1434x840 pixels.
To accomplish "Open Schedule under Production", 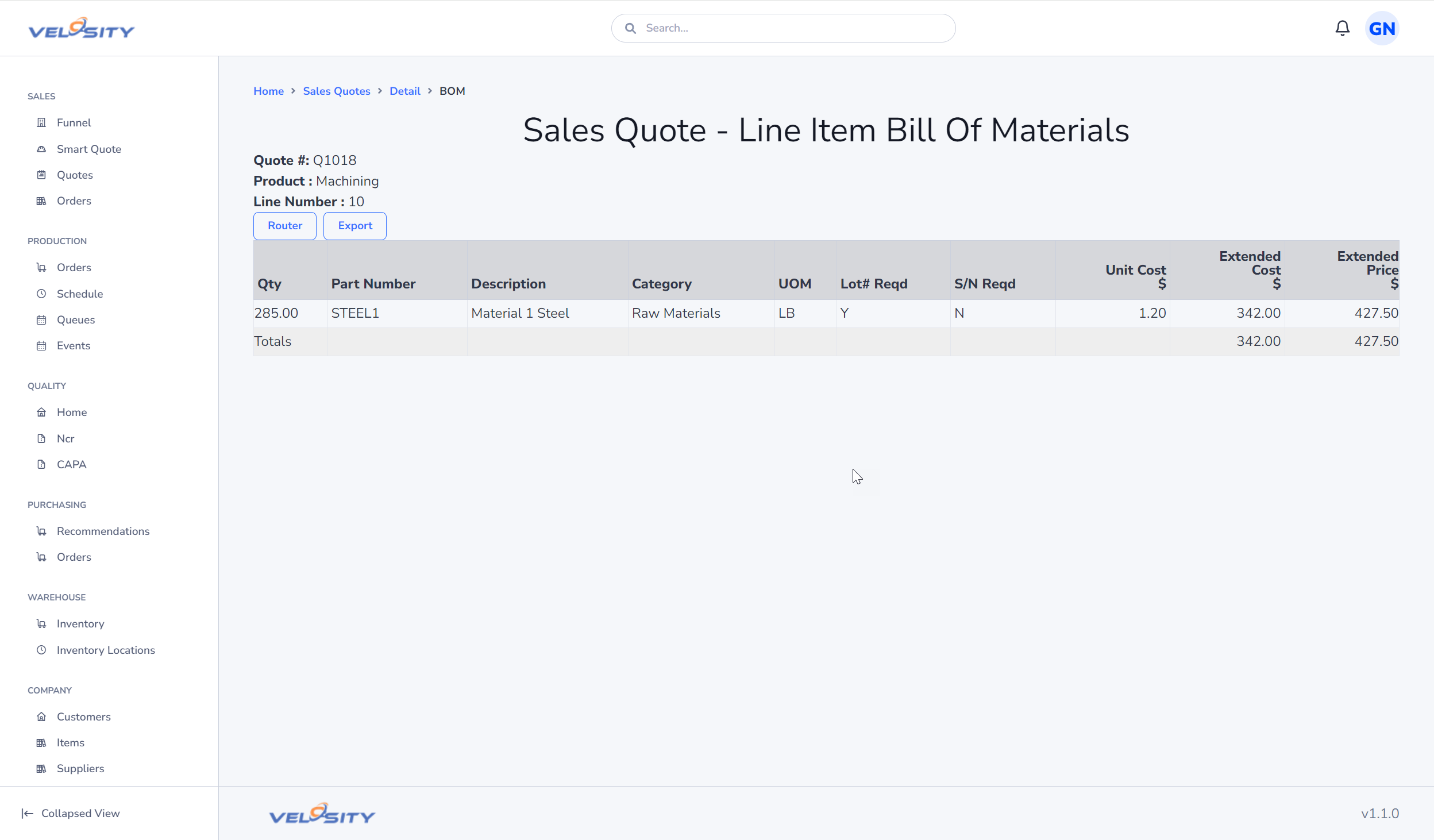I will coord(80,294).
